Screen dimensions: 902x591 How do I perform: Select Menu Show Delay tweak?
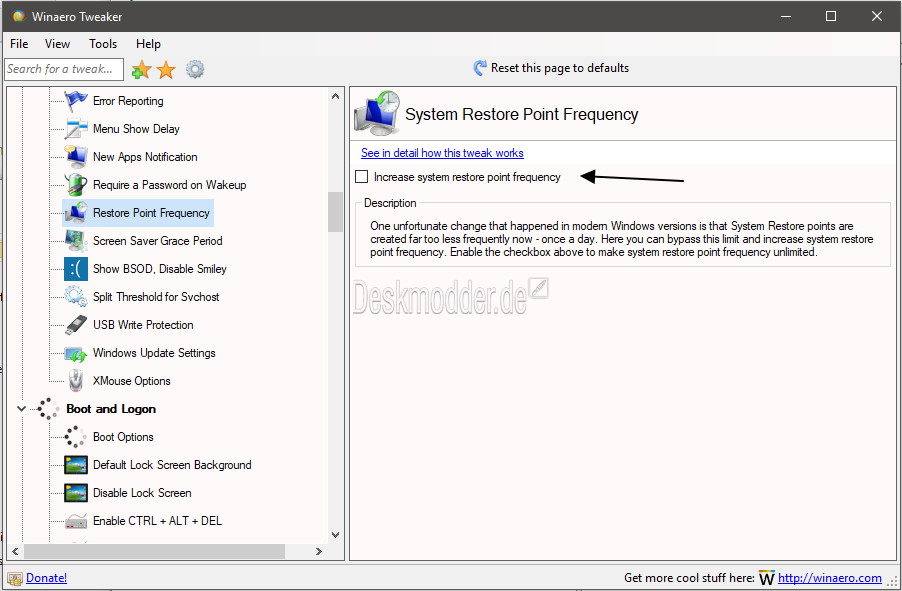coord(136,129)
